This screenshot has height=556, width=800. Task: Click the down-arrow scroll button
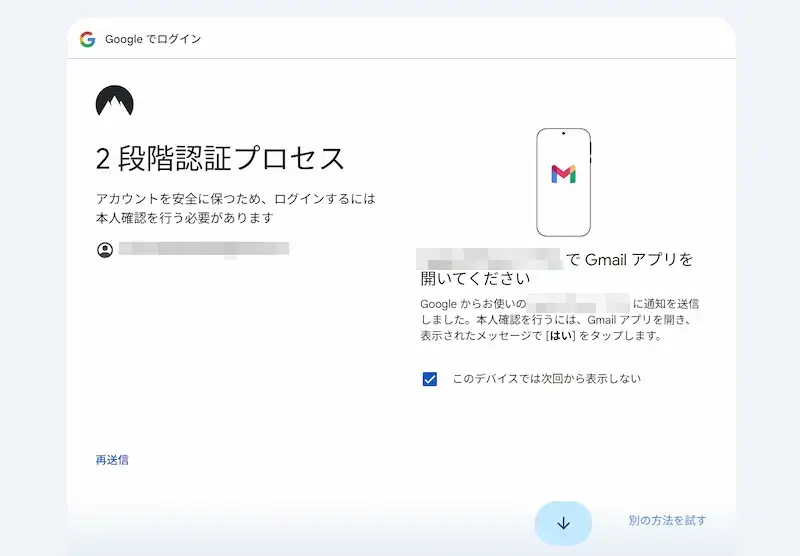point(563,523)
